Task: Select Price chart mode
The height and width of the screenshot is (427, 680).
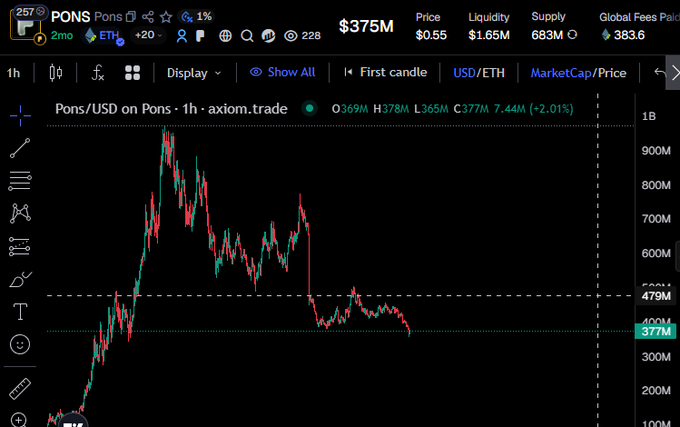Action: click(x=612, y=73)
